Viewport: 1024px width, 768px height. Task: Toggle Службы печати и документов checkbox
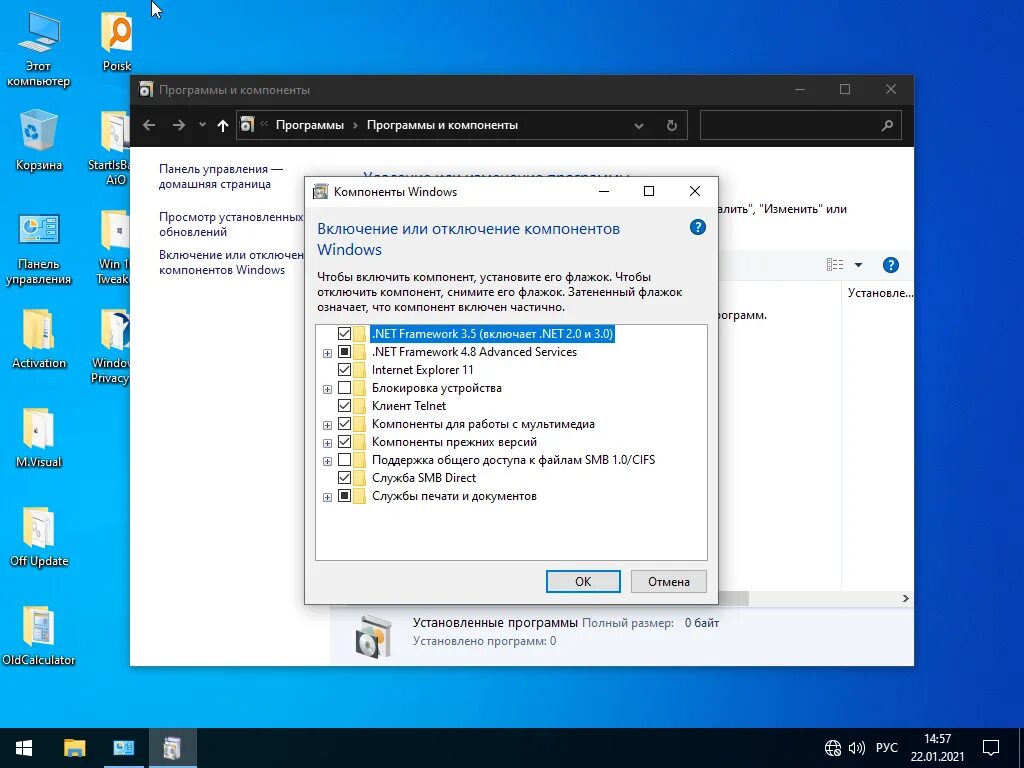[x=344, y=496]
